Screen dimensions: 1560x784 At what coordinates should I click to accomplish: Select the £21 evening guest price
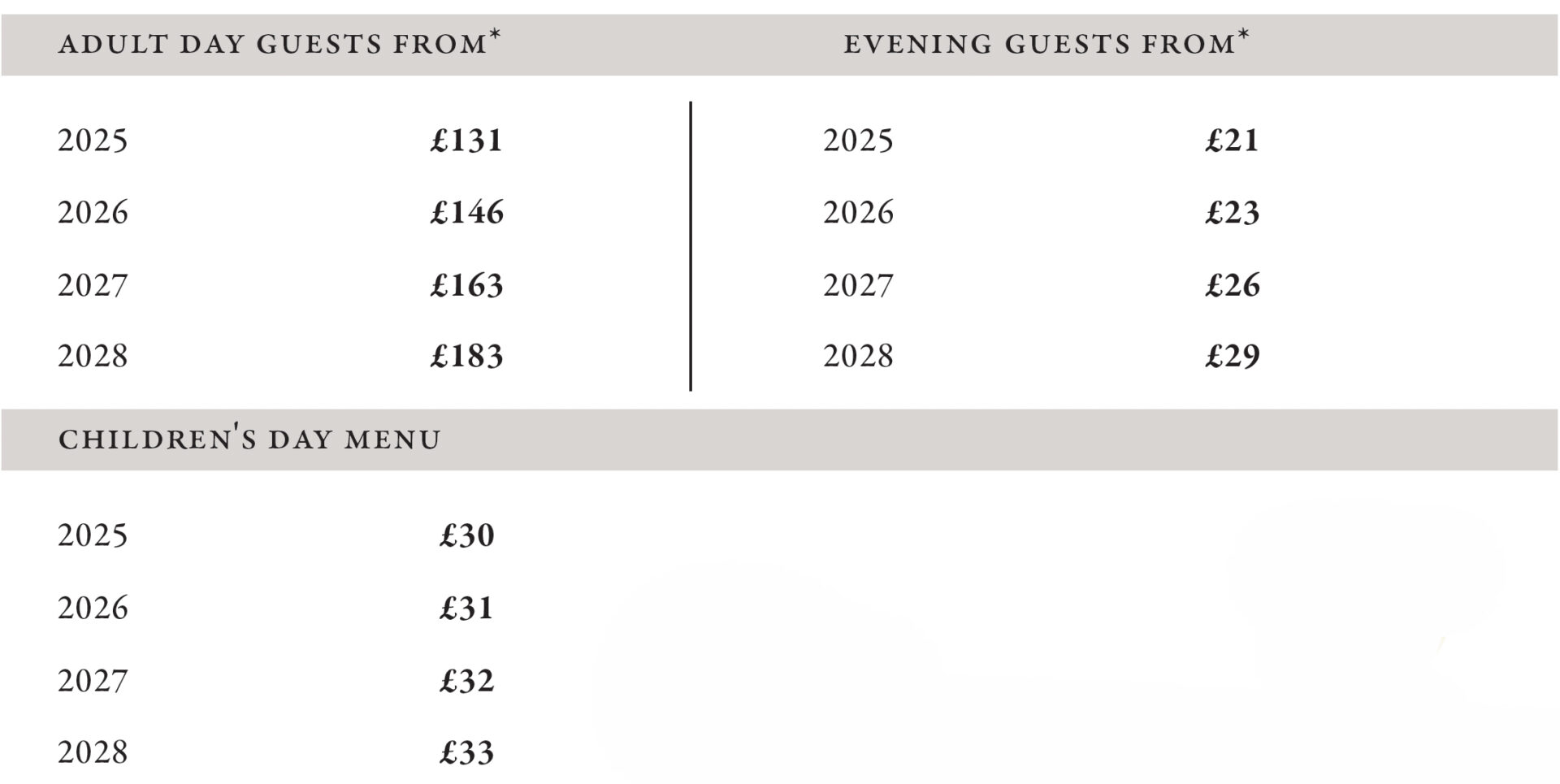pyautogui.click(x=1232, y=140)
